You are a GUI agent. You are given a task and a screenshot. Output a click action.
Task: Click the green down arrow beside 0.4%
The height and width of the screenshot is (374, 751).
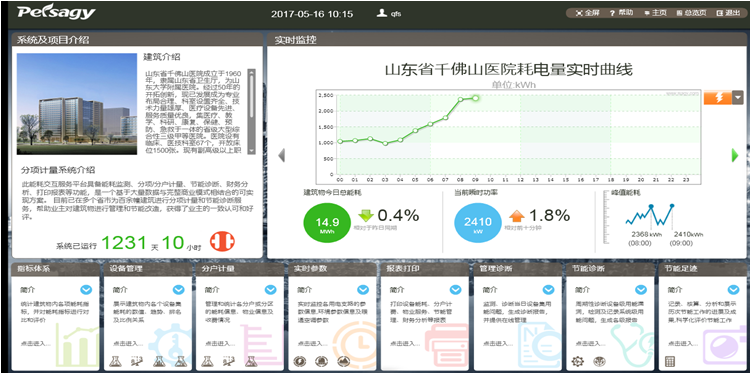click(x=366, y=216)
